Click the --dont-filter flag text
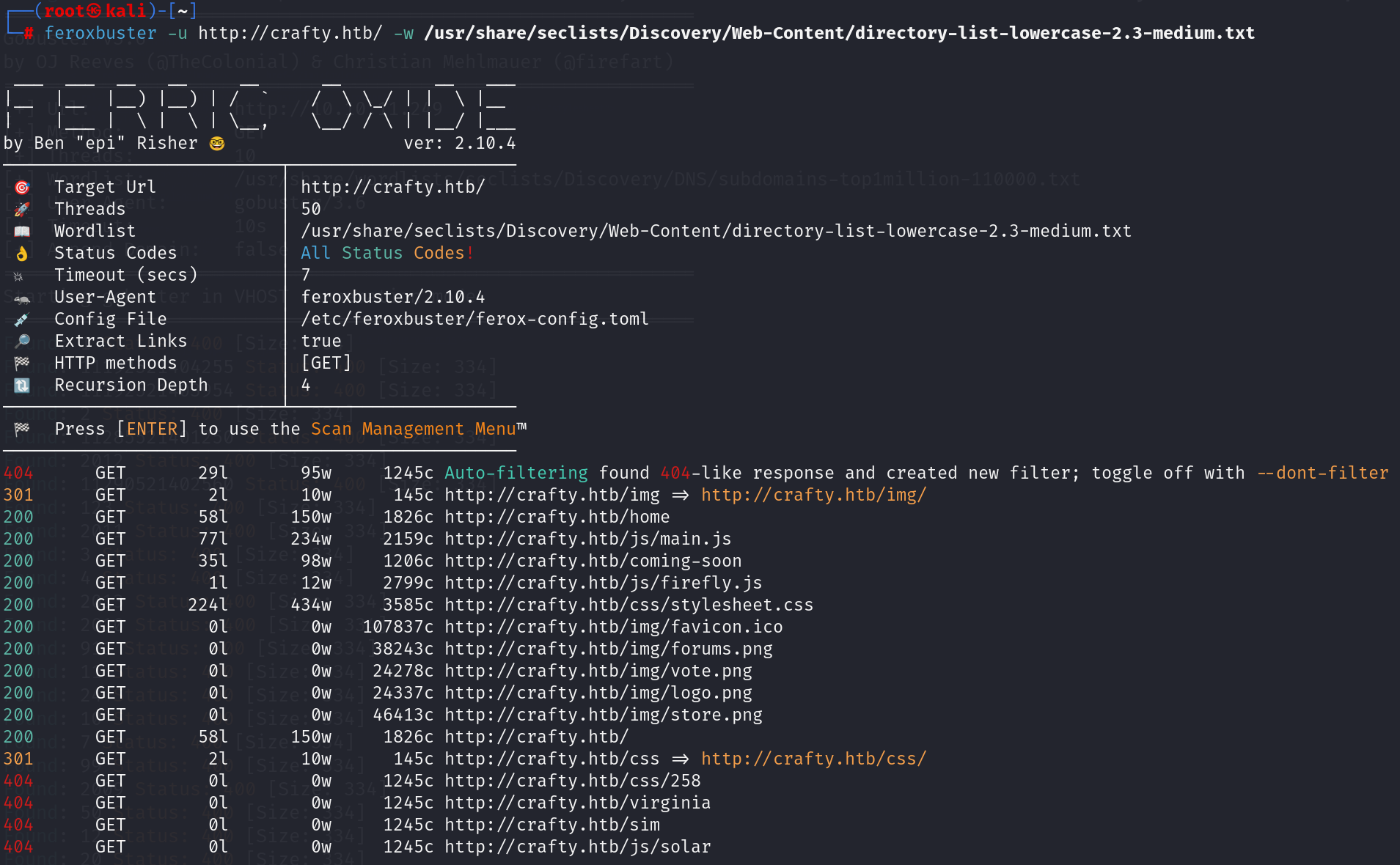The image size is (1400, 865). click(x=1322, y=473)
